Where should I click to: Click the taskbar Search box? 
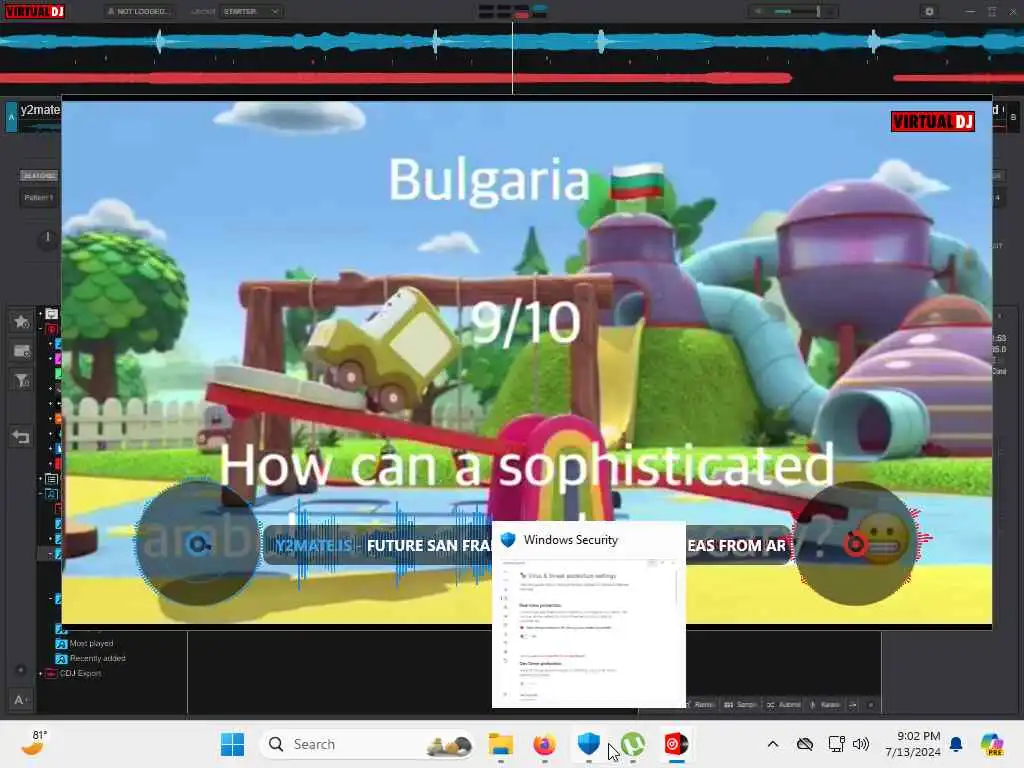[x=368, y=744]
